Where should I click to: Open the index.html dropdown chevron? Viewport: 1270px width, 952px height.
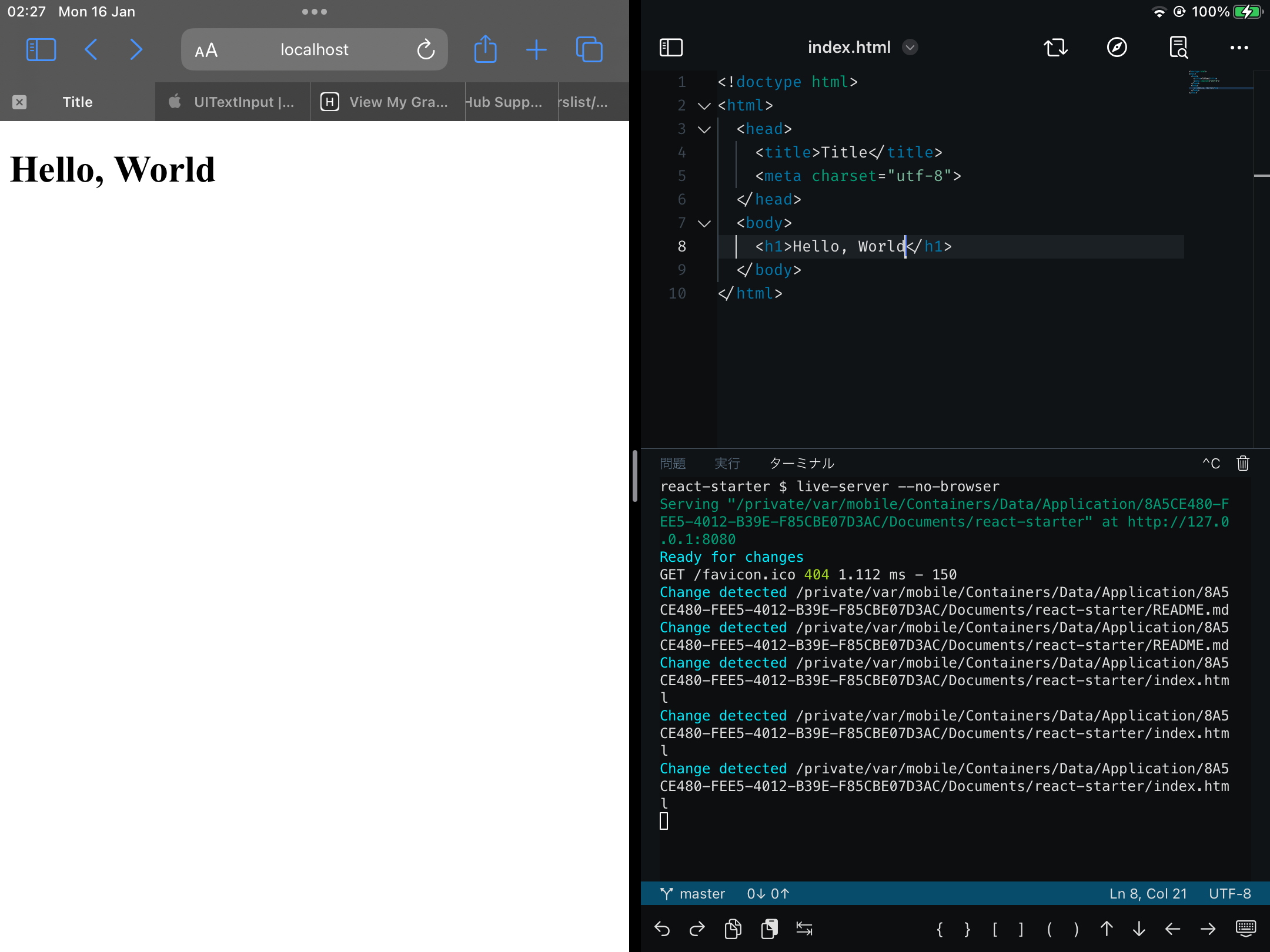tap(909, 48)
